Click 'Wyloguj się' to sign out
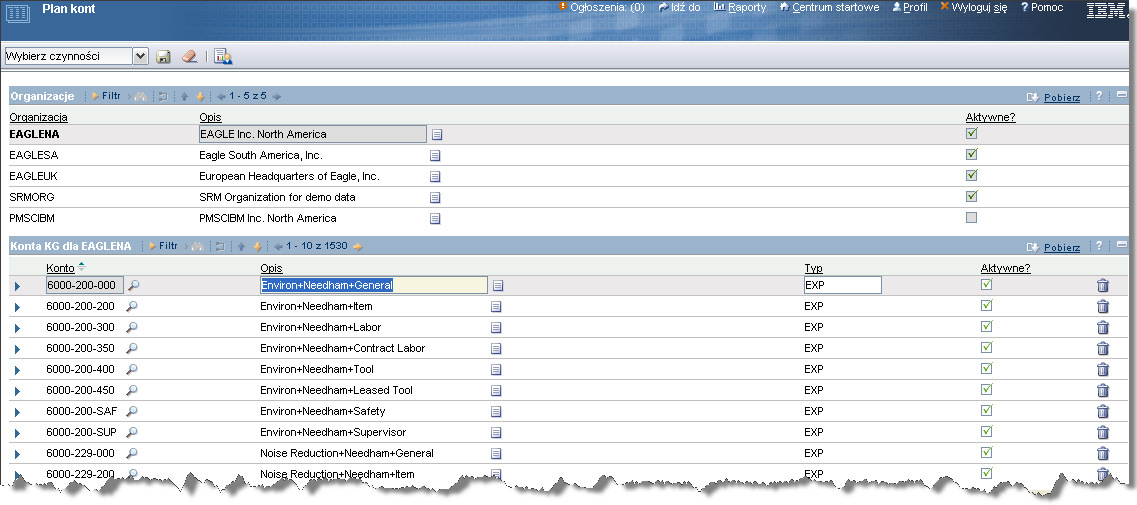Screen dimensions: 1137x505 pos(972,7)
